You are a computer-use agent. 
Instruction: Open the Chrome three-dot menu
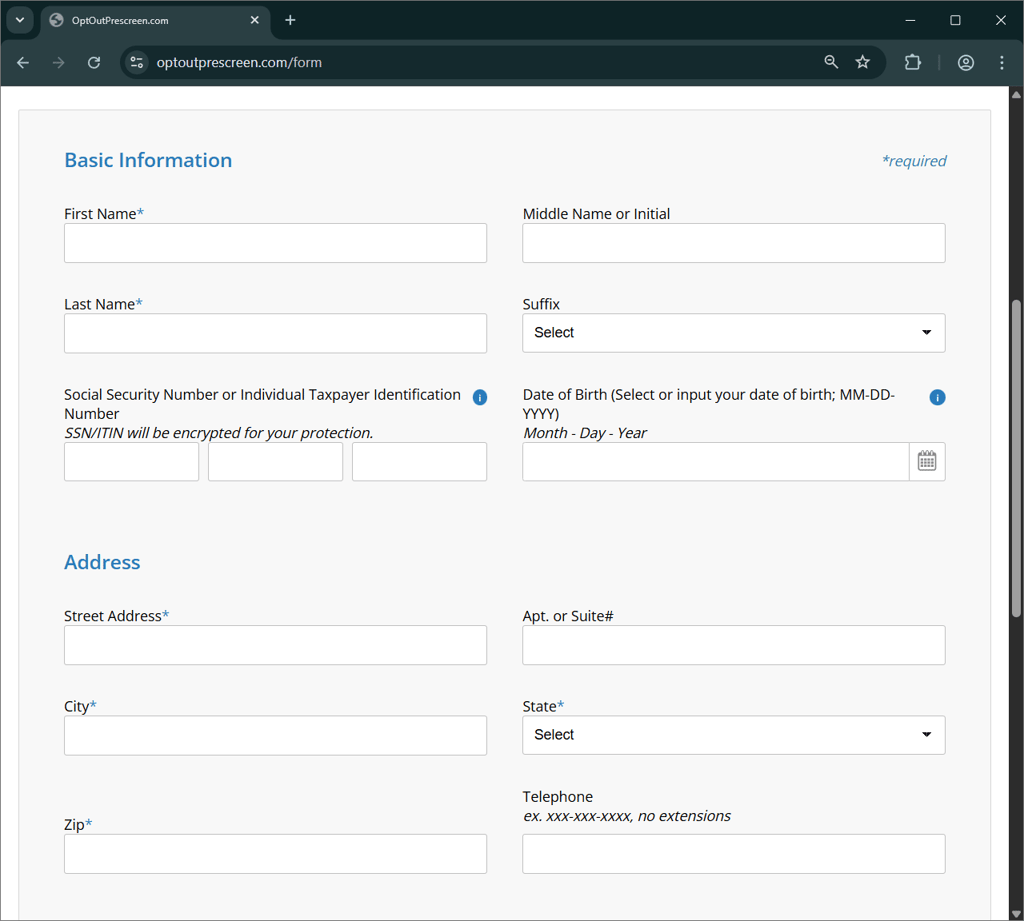click(1002, 63)
